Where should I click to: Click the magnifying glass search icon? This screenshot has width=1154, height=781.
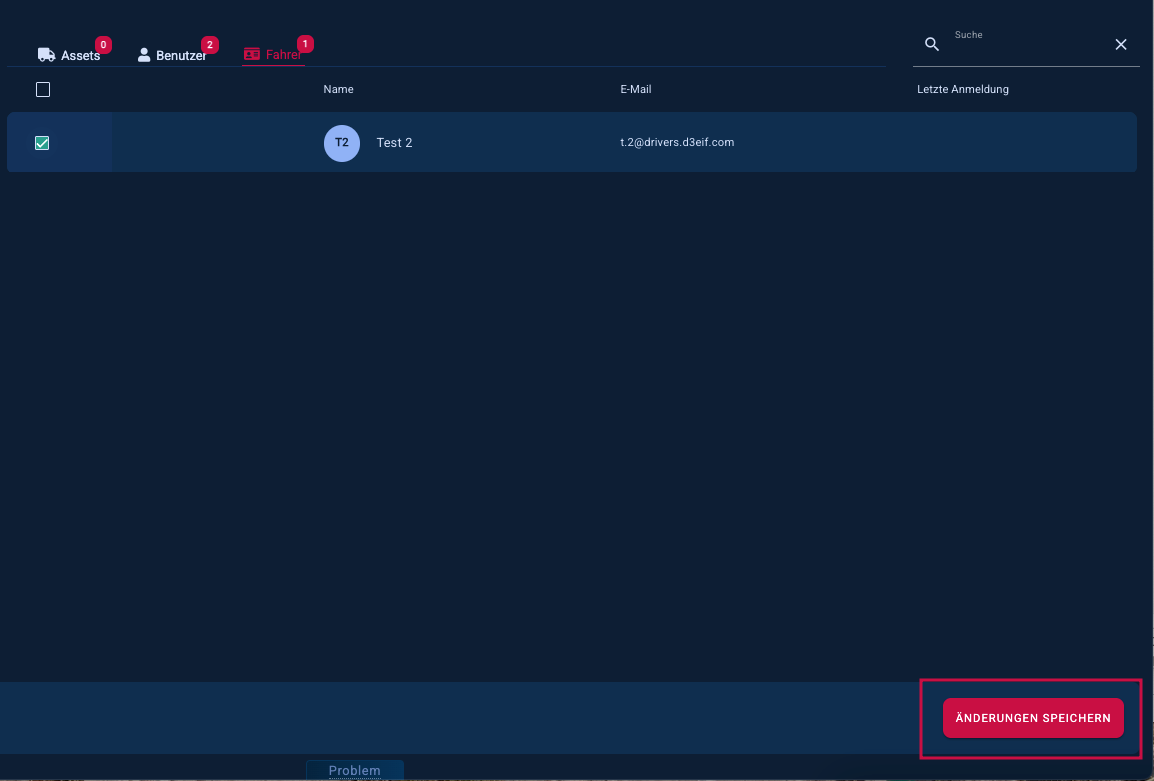coord(932,44)
